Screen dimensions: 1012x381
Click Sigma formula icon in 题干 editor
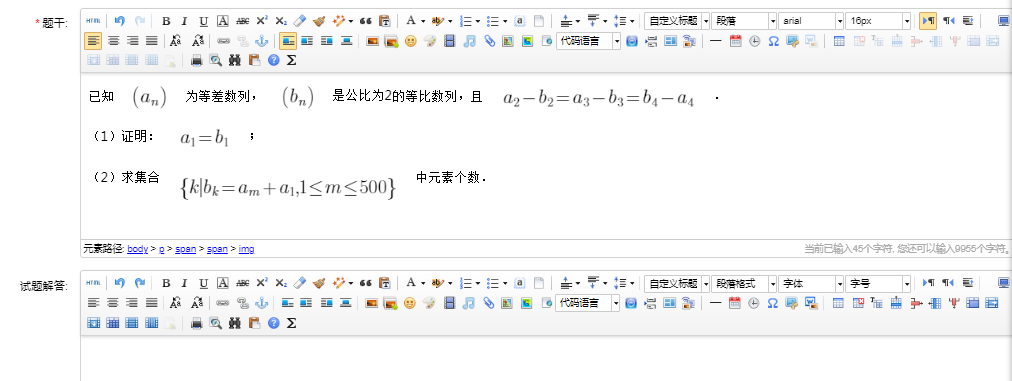coord(291,60)
